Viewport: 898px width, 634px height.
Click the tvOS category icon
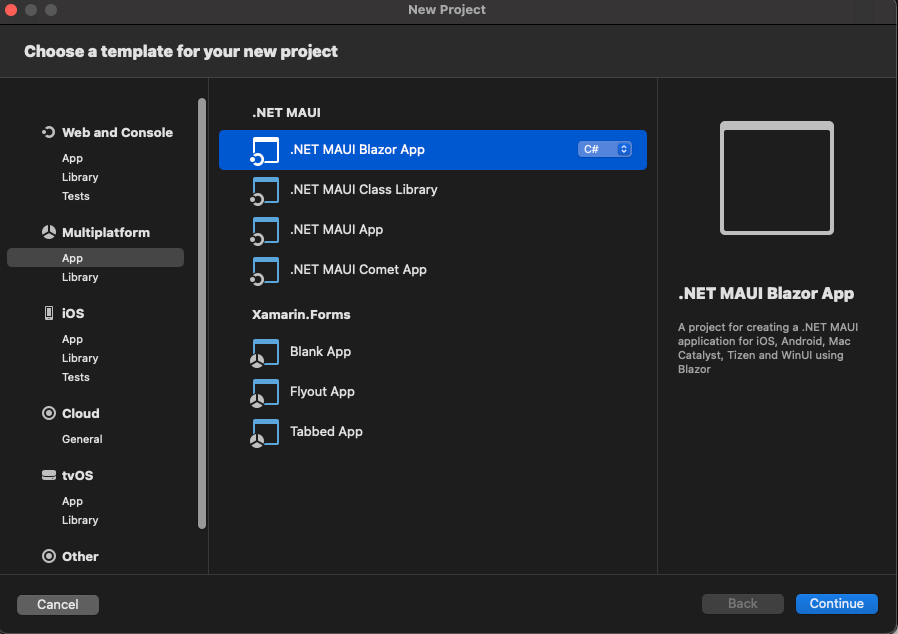point(49,475)
